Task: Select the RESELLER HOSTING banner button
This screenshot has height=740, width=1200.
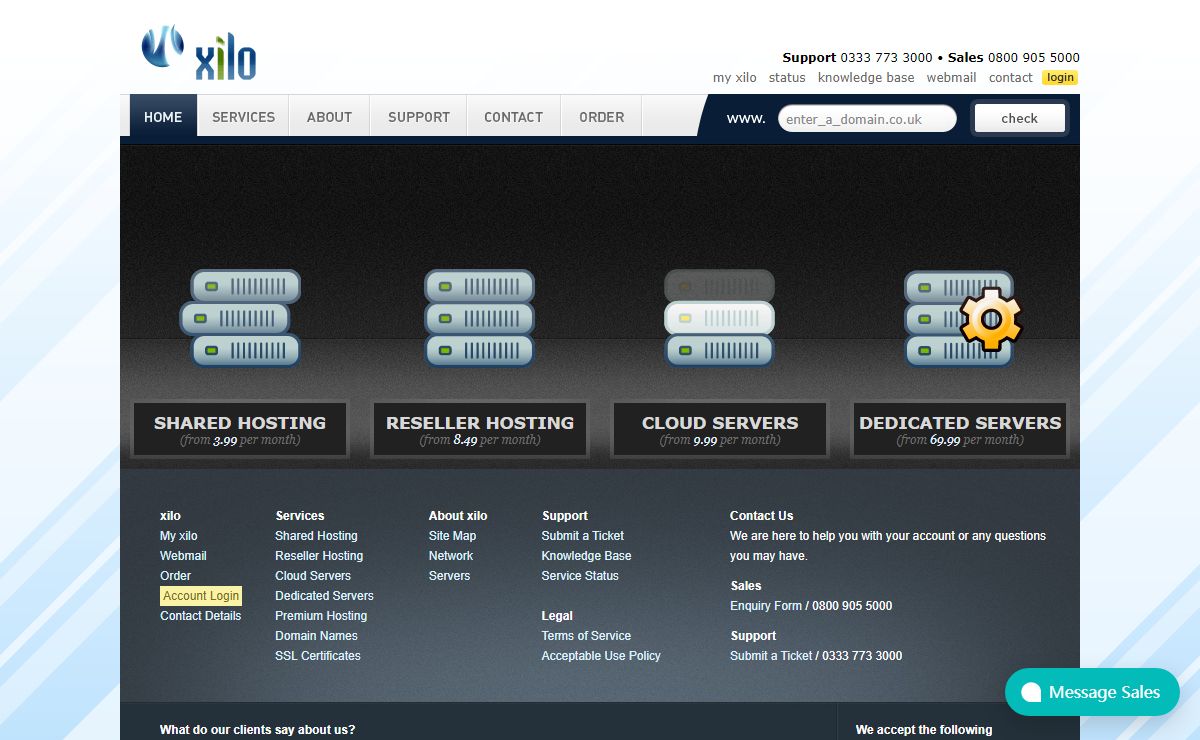Action: coord(480,430)
